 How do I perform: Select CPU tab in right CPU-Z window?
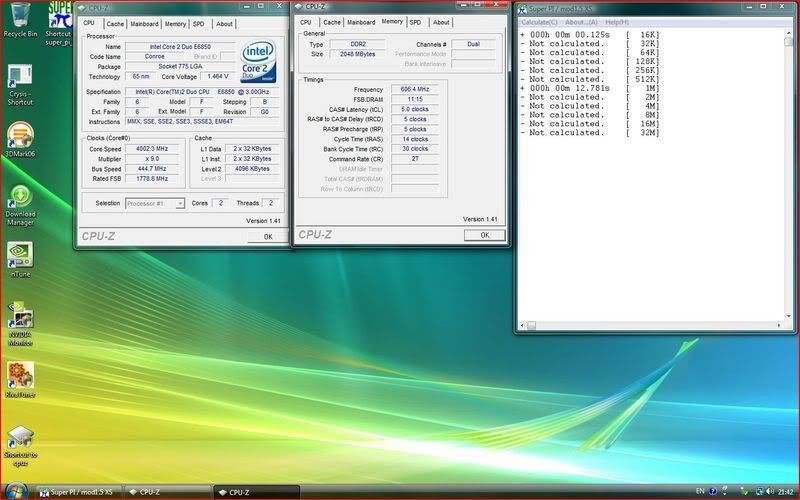pos(306,22)
